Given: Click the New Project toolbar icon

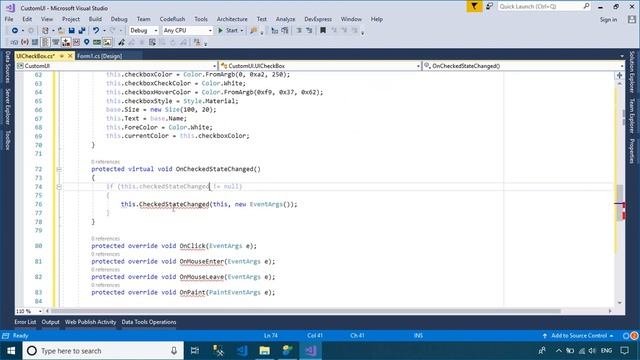Looking at the screenshot, I should coord(45,31).
